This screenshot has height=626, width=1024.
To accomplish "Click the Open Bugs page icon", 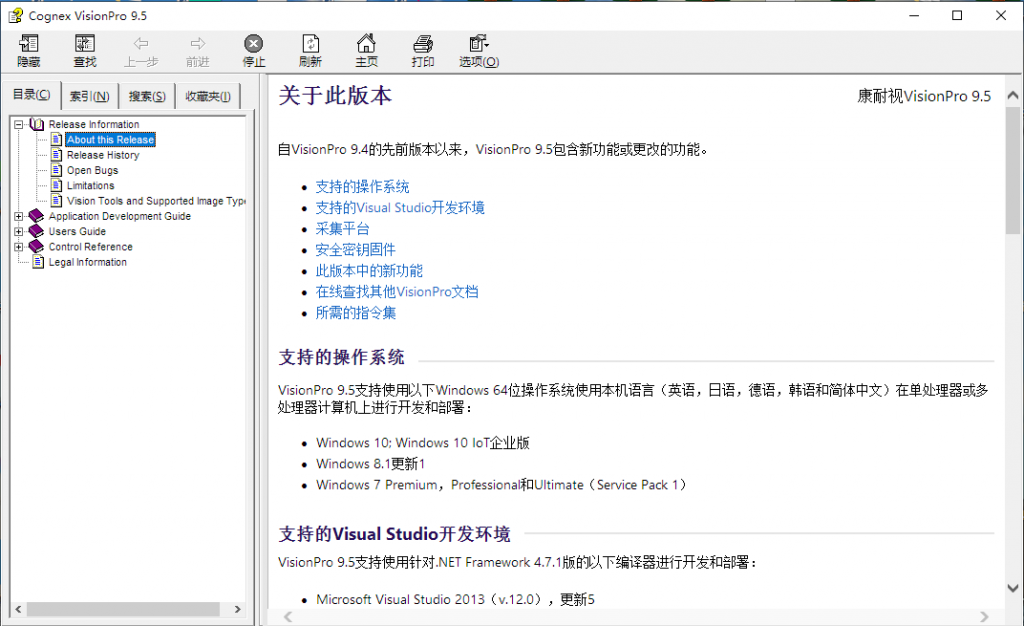I will pyautogui.click(x=57, y=170).
